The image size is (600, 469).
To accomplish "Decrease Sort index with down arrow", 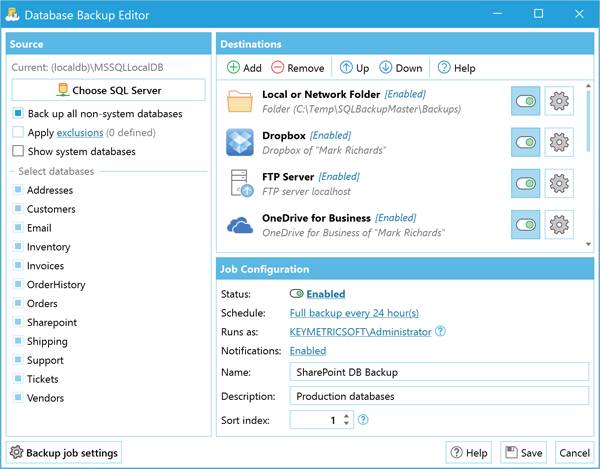I will tap(346, 424).
